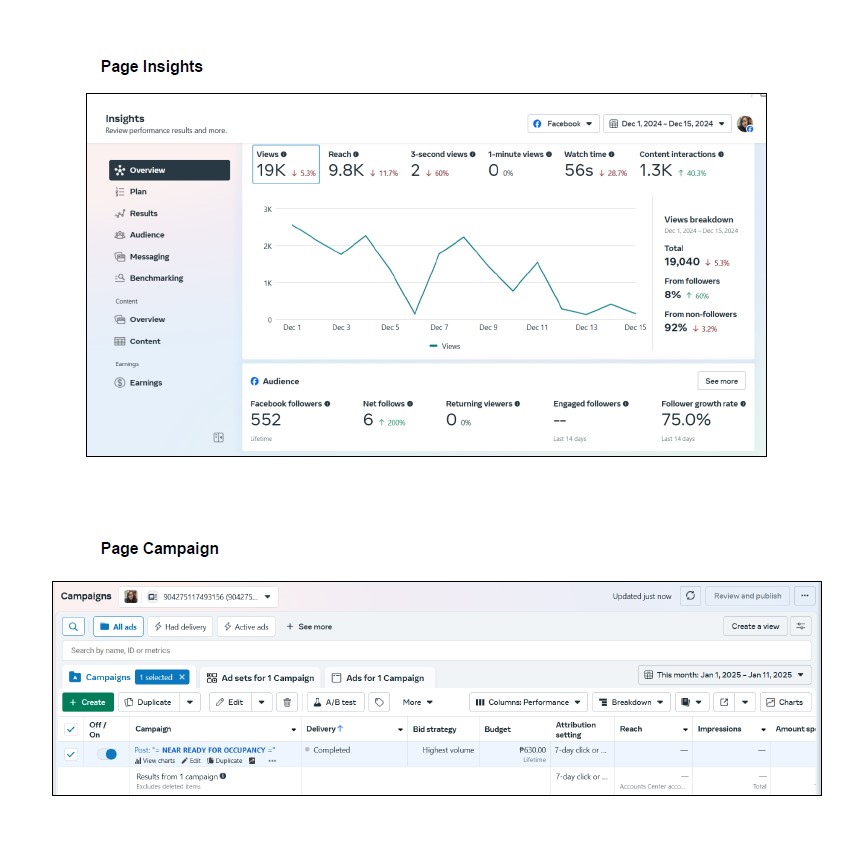Select the 1-minute views metric
The width and height of the screenshot is (867, 848).
pos(520,164)
